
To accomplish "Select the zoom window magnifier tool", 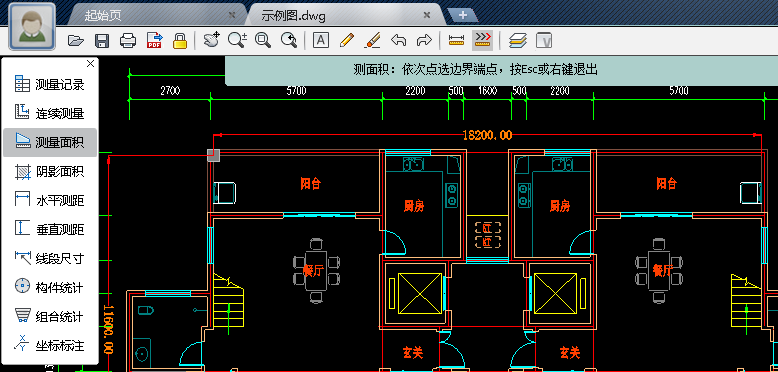I will point(263,40).
